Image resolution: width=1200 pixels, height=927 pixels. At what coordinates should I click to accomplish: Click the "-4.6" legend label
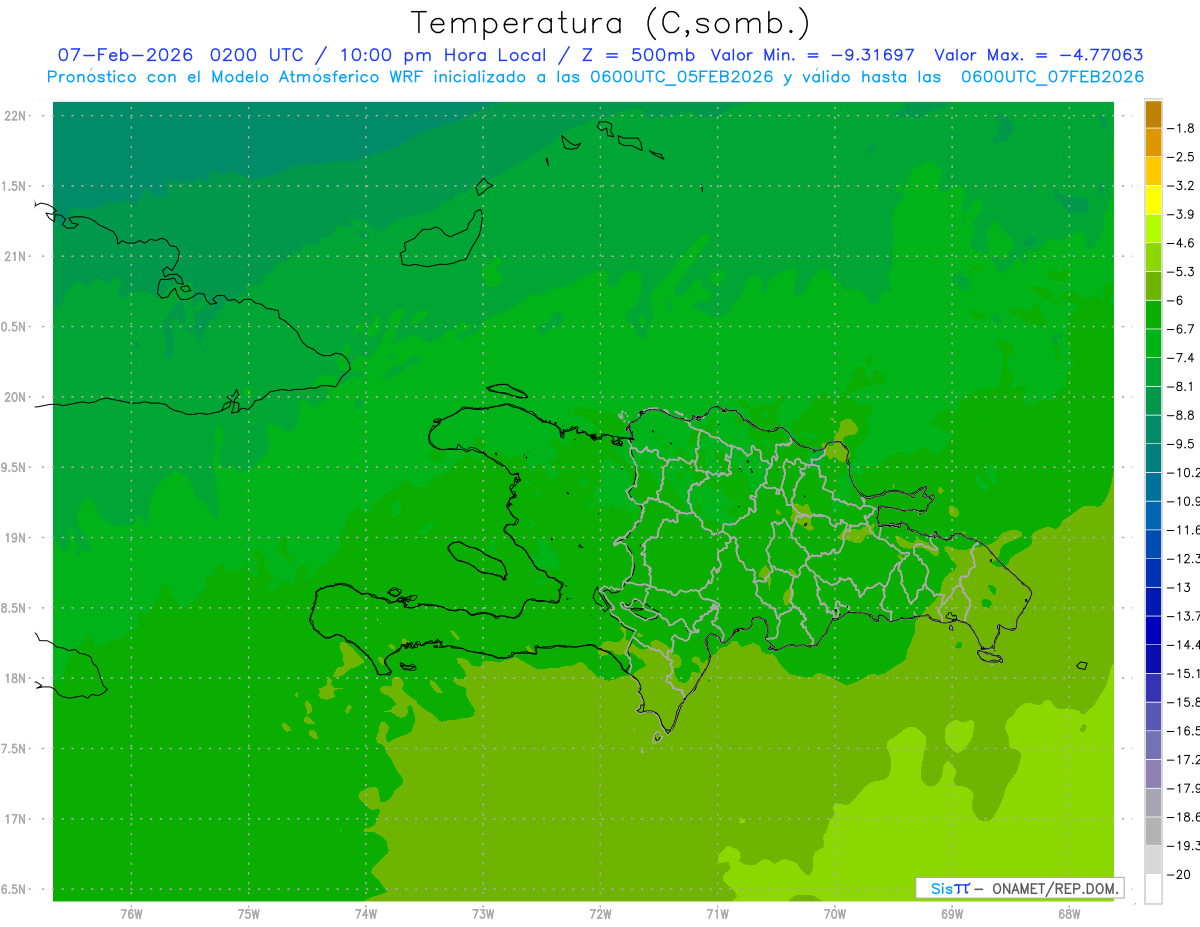pyautogui.click(x=1181, y=243)
